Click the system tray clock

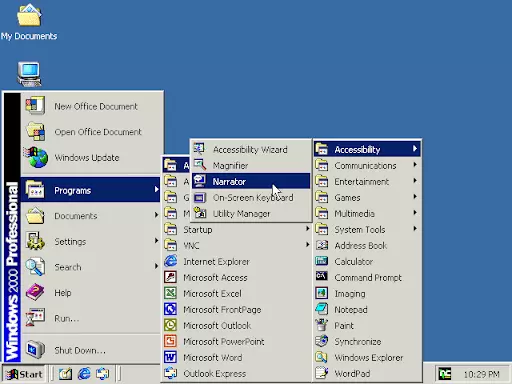pos(481,374)
